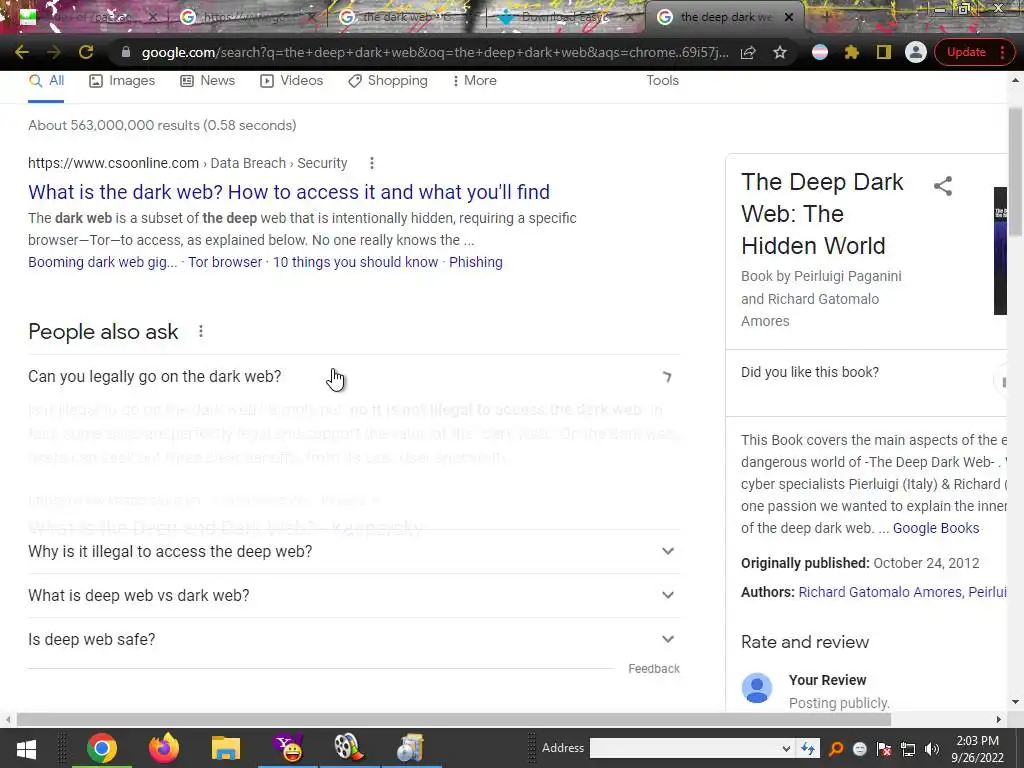
Task: Click scroll-right arrow on horizontal scrollbar
Action: click(x=999, y=719)
